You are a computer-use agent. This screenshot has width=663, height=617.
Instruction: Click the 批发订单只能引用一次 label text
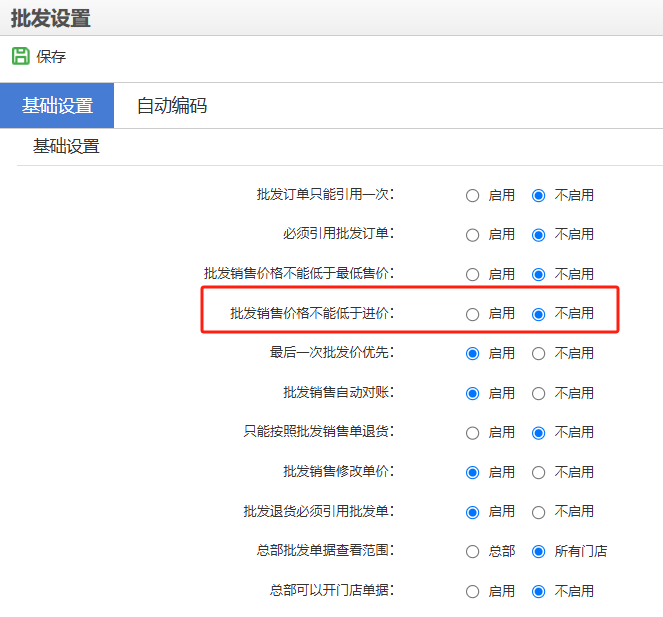tap(325, 194)
